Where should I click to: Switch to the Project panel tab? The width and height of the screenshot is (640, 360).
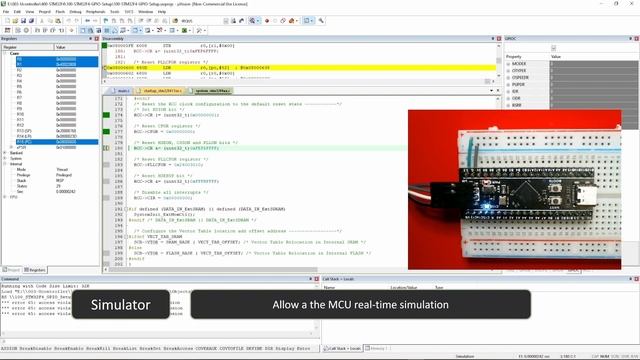(x=11, y=270)
